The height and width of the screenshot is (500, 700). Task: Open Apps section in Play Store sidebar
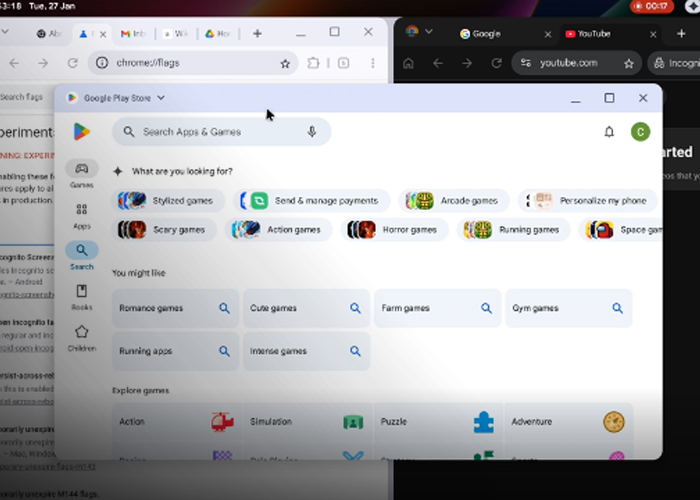82,216
